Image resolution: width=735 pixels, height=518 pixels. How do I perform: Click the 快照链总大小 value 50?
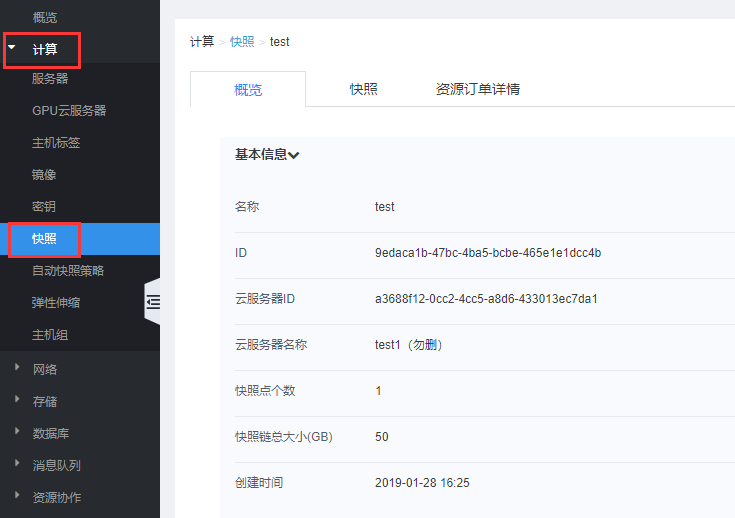click(x=382, y=436)
